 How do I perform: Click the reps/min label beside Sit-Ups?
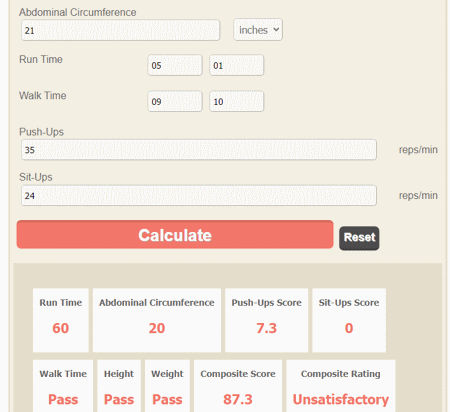click(x=418, y=196)
